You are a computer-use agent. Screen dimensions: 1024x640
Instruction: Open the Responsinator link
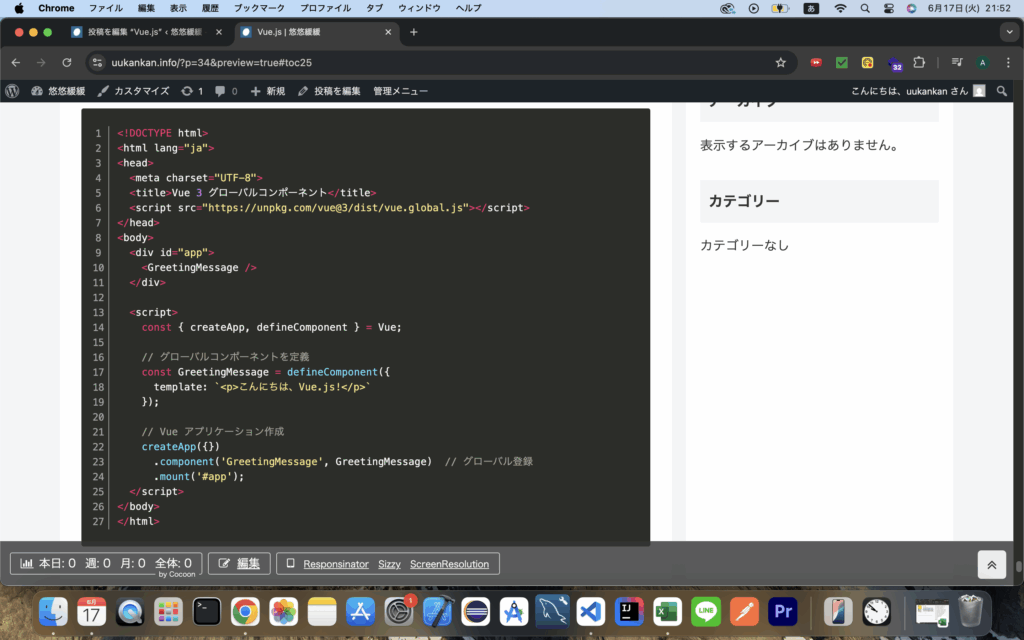336,564
